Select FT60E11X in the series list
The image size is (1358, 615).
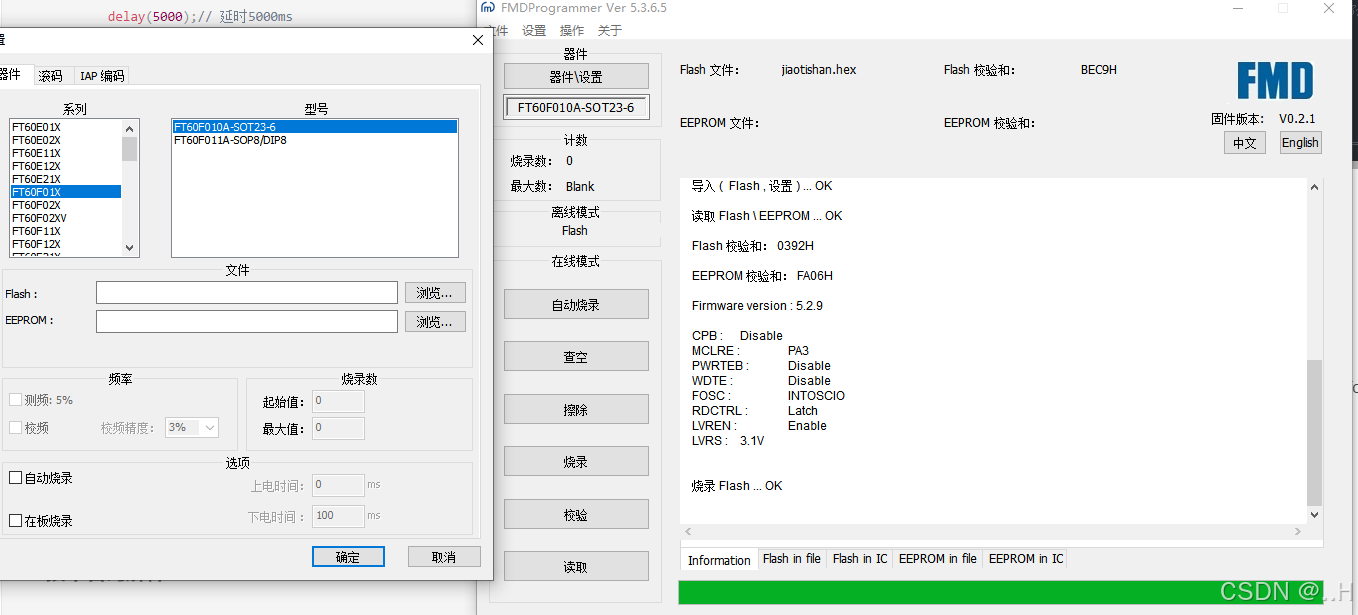point(65,153)
